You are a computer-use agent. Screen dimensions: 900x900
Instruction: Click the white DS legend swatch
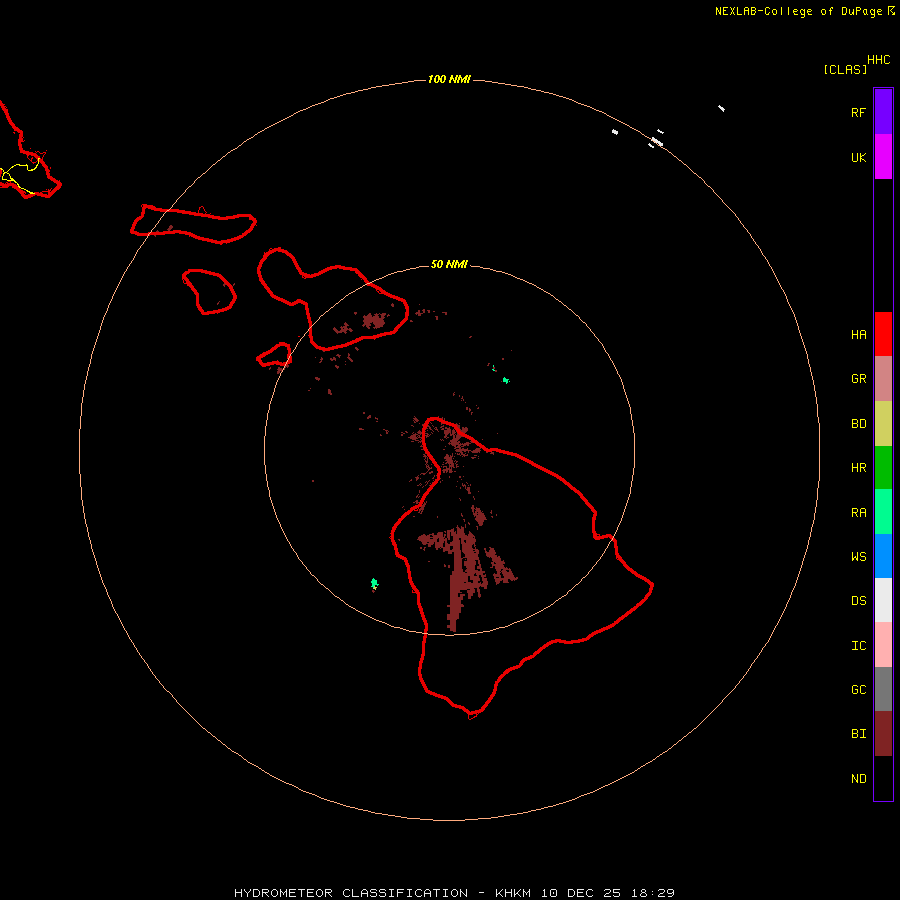tap(883, 600)
